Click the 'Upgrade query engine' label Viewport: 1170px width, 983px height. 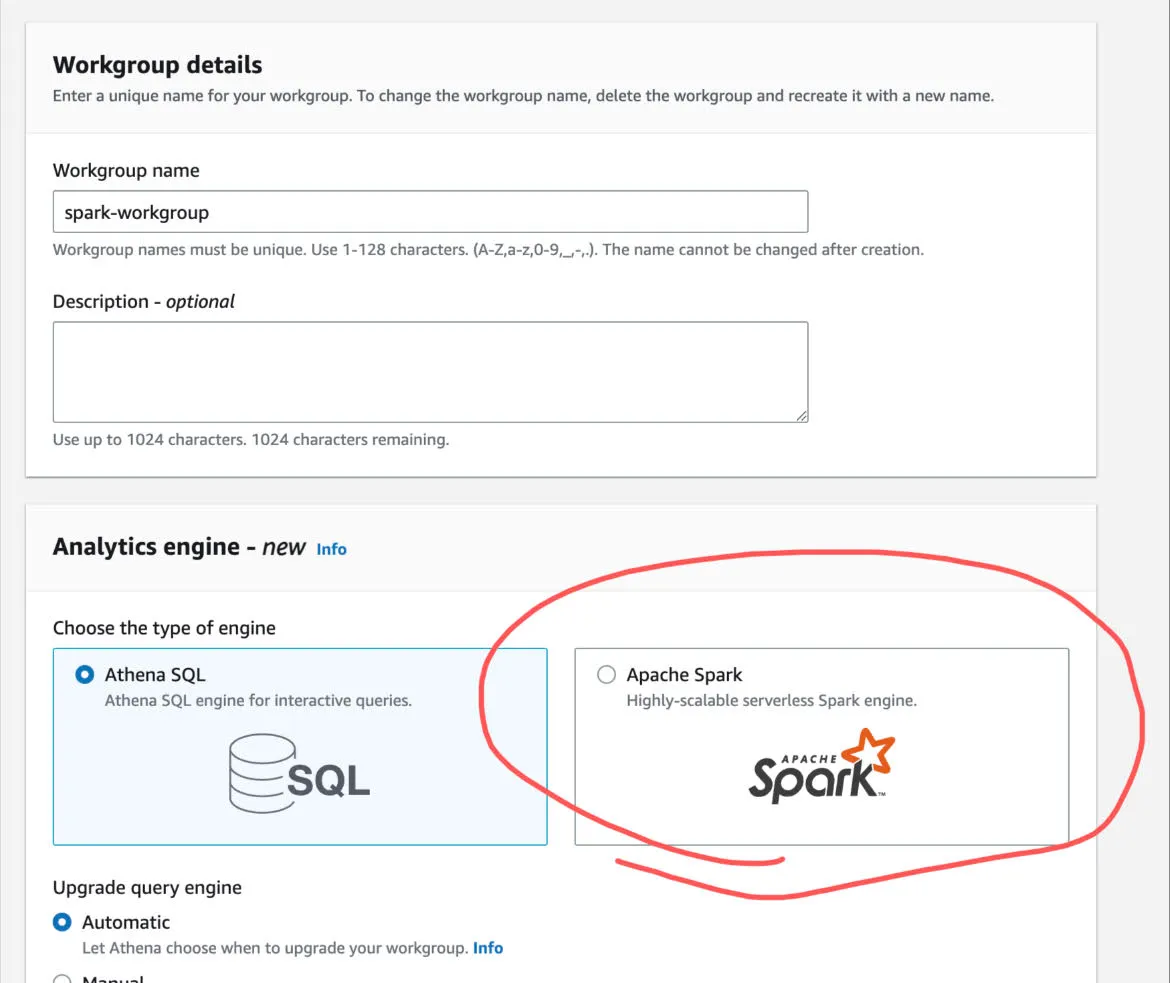(147, 888)
